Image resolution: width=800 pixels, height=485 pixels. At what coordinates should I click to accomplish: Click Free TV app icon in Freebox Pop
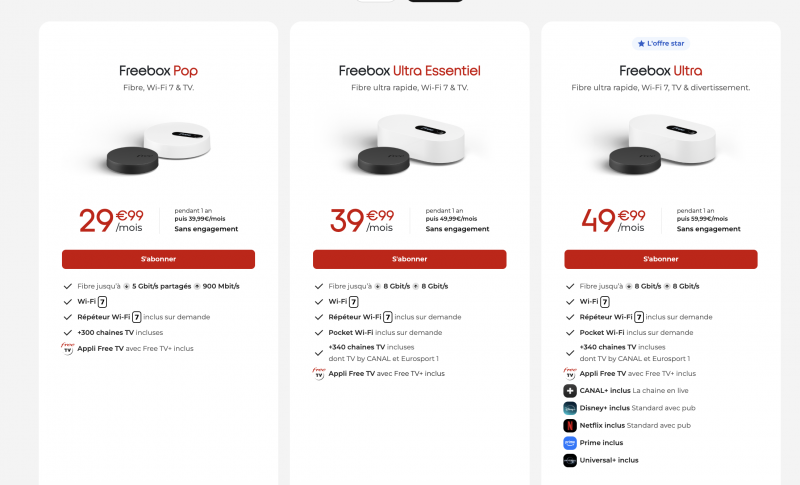tap(68, 349)
